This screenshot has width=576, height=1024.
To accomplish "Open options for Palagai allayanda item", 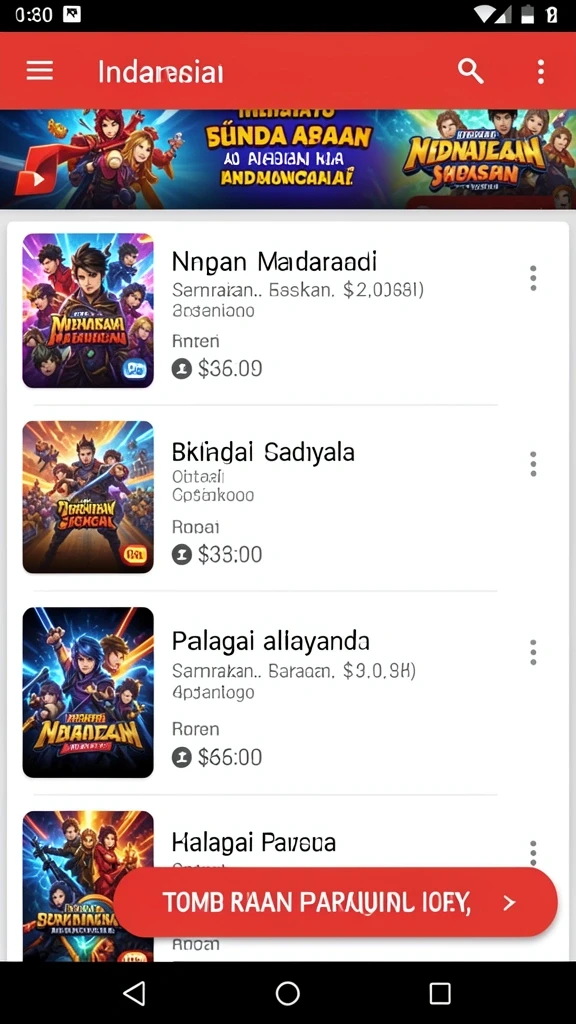I will [534, 652].
